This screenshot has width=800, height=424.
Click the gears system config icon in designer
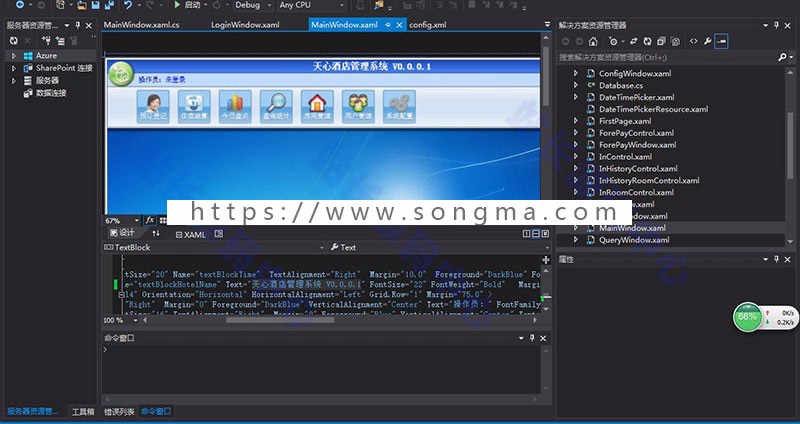pos(399,107)
